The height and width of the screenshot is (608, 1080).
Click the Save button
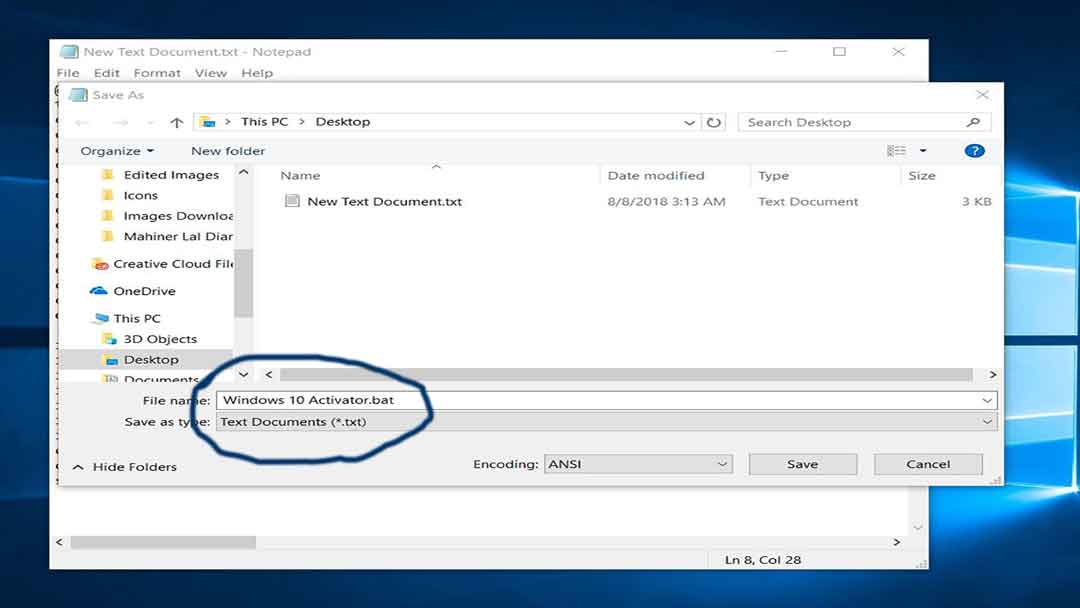click(802, 463)
